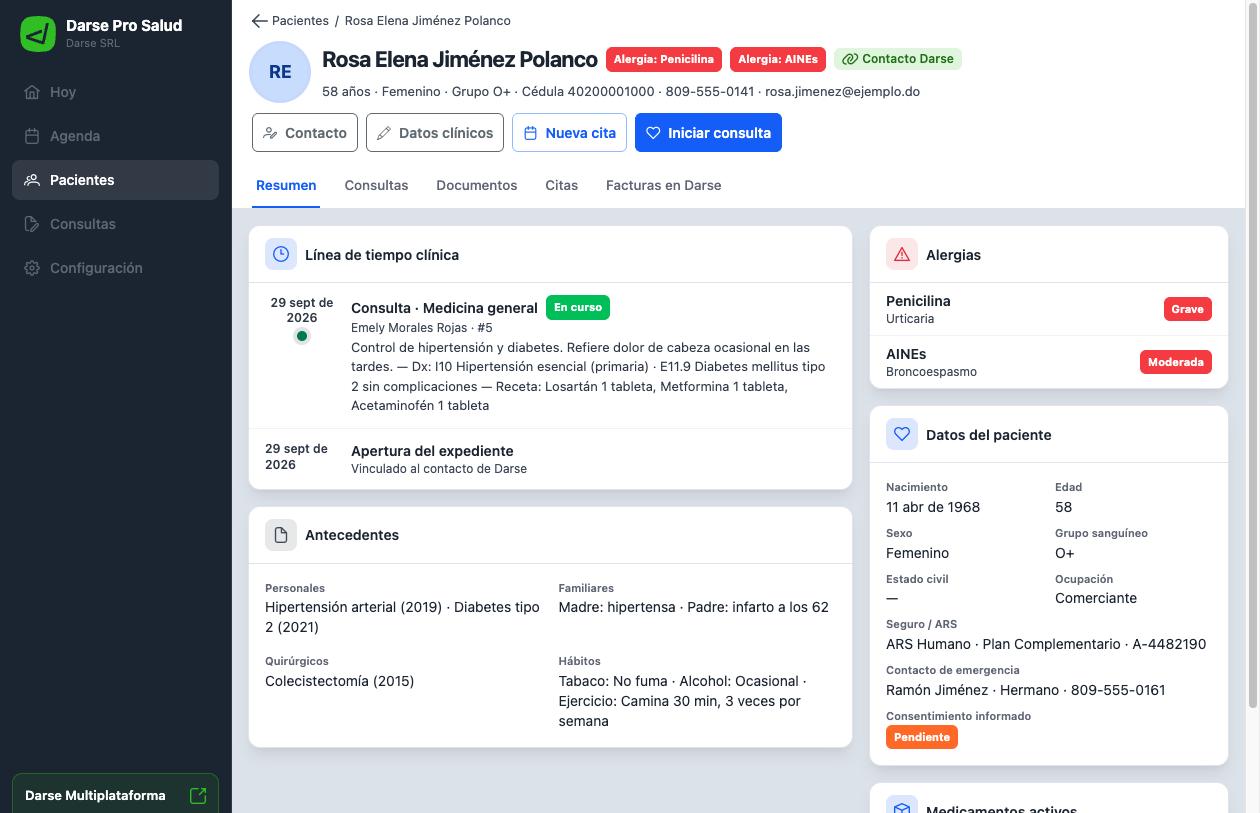This screenshot has height=813, width=1260.
Task: Click the back arrow beside Pacientes breadcrumb
Action: 260,20
